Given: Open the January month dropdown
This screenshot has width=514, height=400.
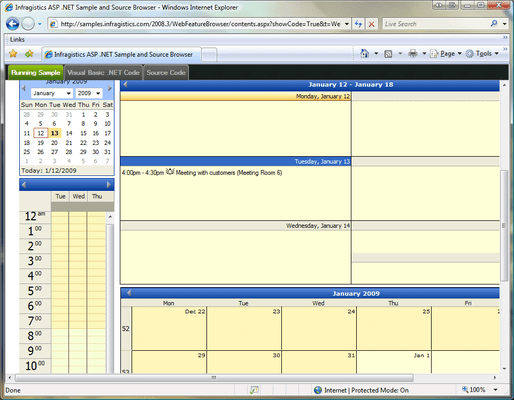Looking at the screenshot, I should (52, 93).
